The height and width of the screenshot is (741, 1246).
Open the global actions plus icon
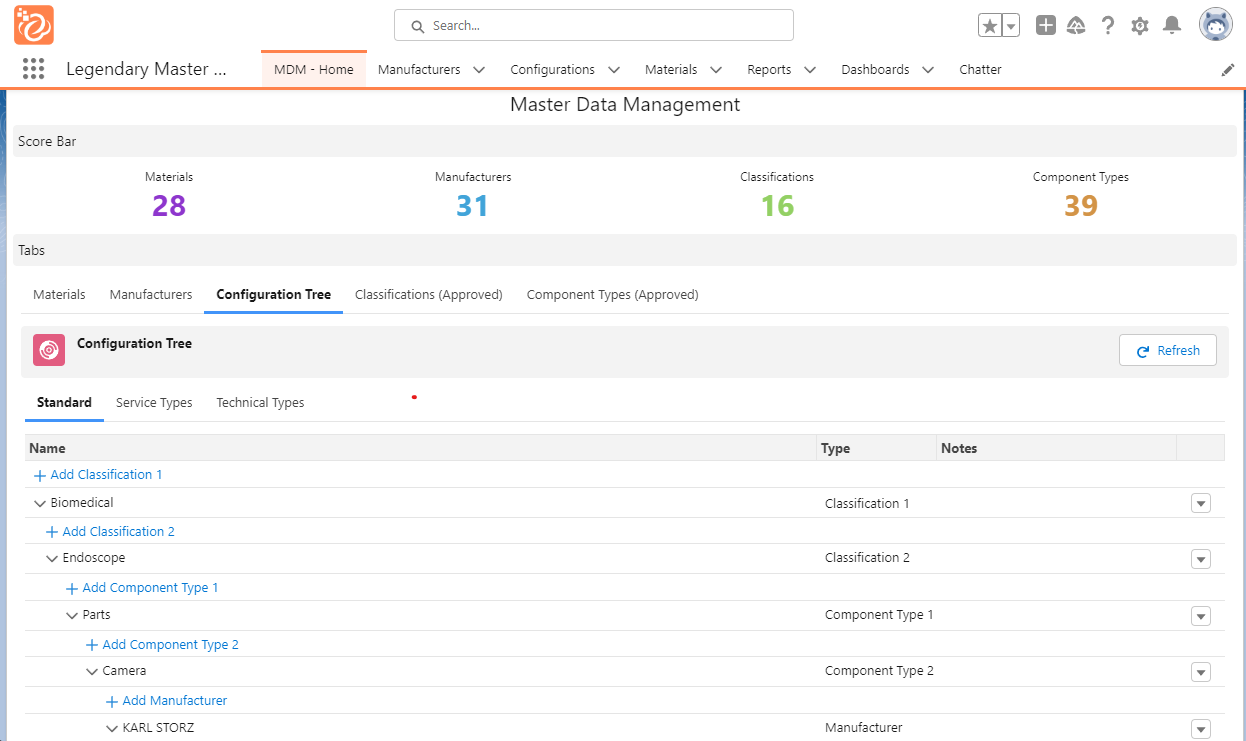(x=1045, y=26)
